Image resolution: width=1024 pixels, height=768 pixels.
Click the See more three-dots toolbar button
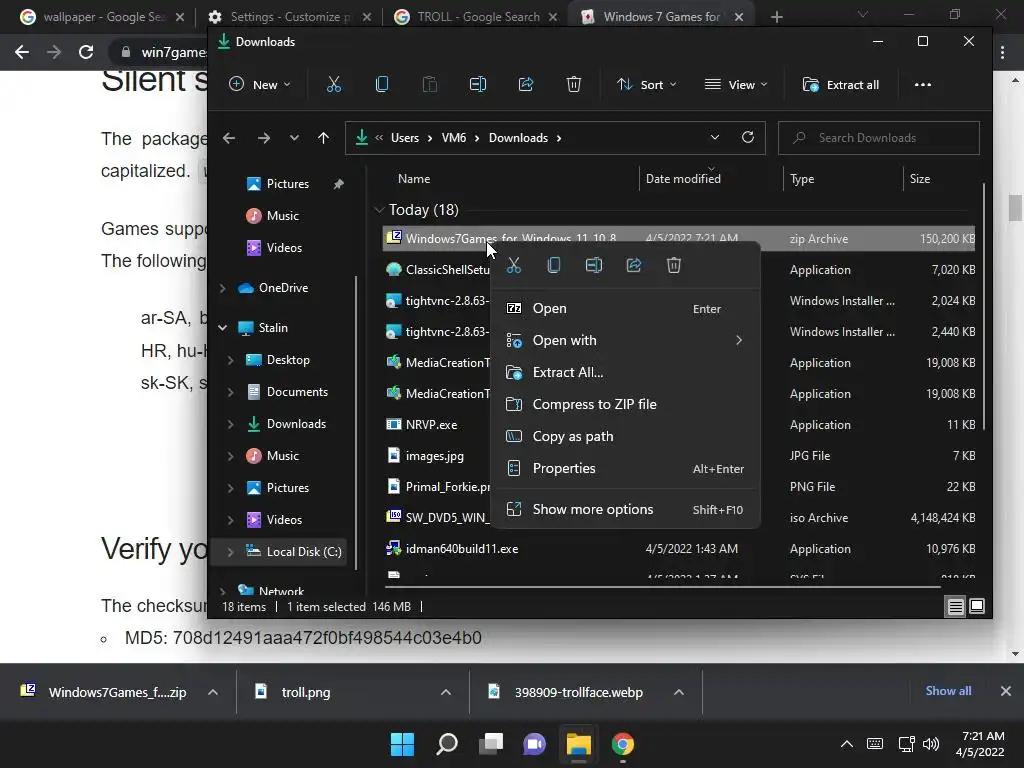point(923,84)
